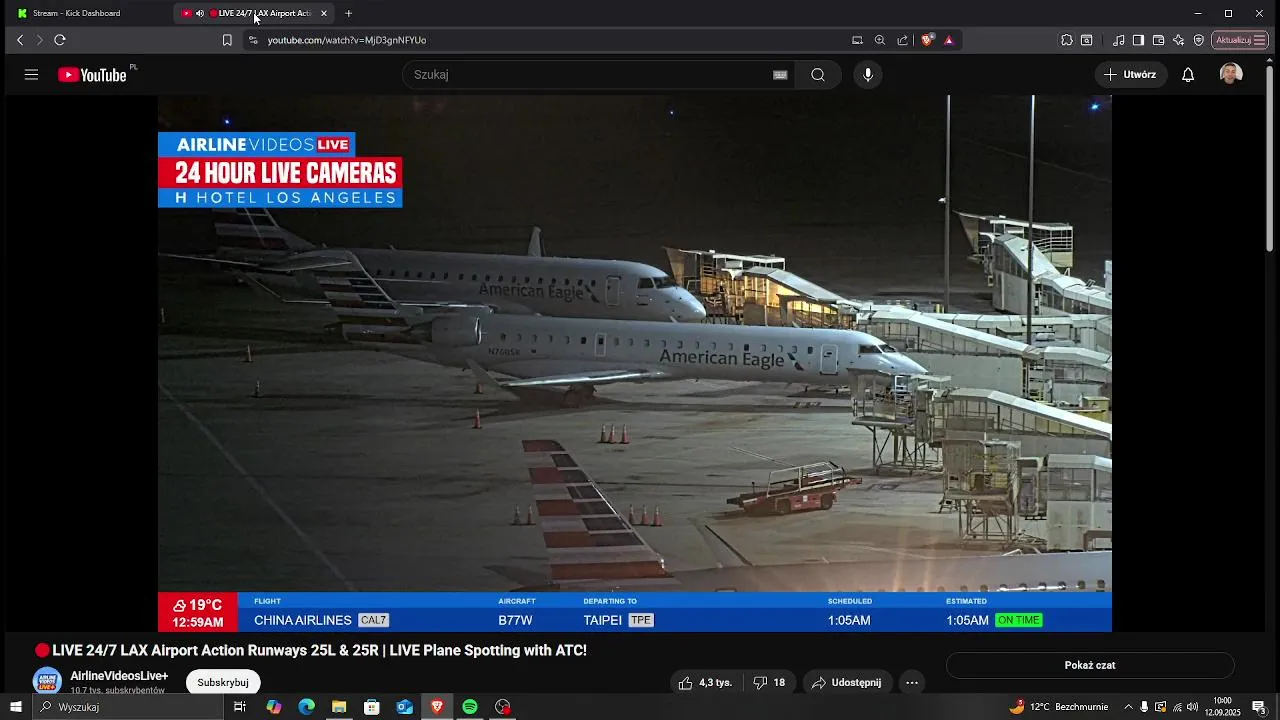Open Leo AI sparkle icon
Viewport: 1280px width, 720px height.
(x=1178, y=40)
